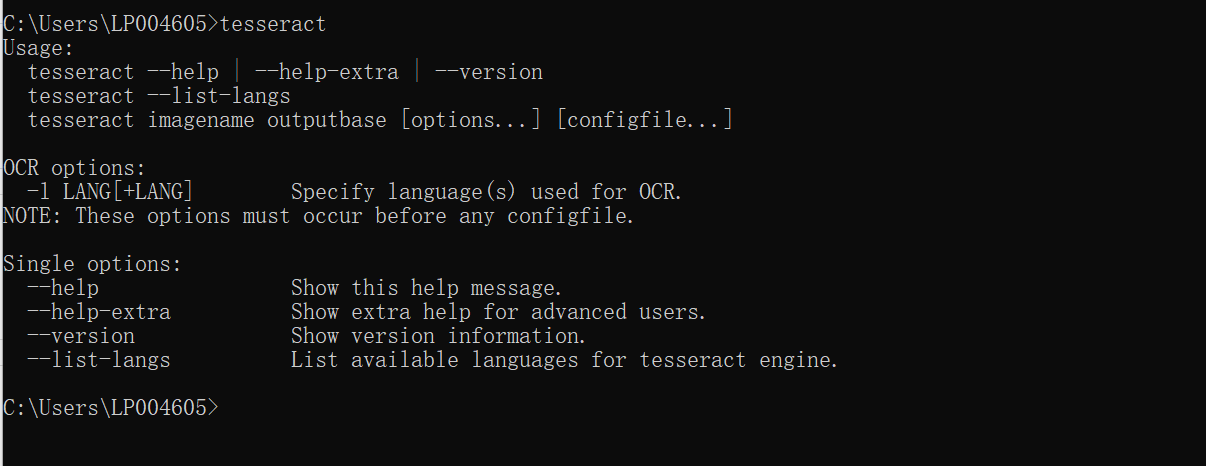Screen dimensions: 1206x466
Task: Click the "Show version information." description
Action: [438, 336]
